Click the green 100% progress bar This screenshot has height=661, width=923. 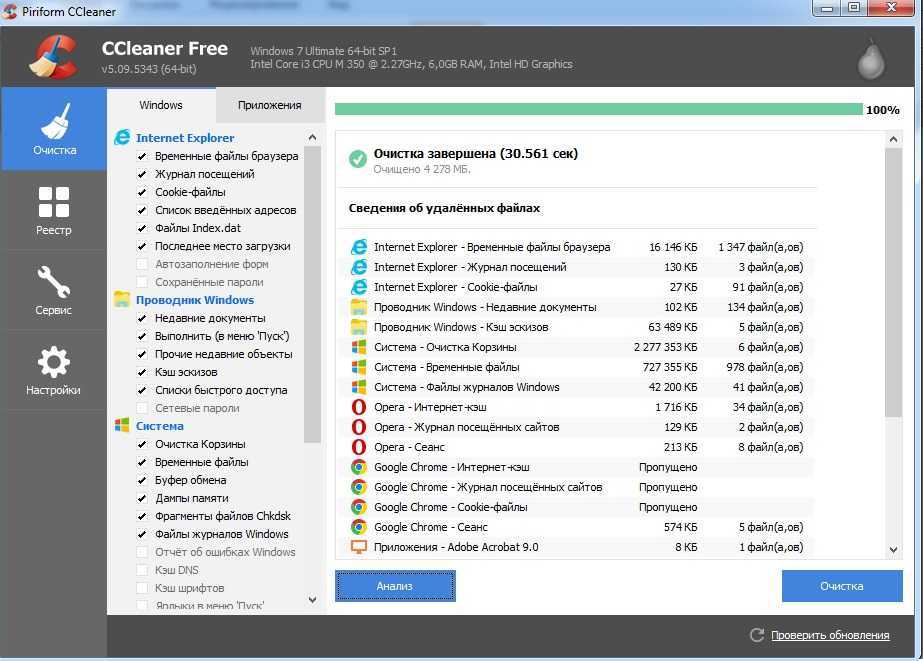[599, 109]
